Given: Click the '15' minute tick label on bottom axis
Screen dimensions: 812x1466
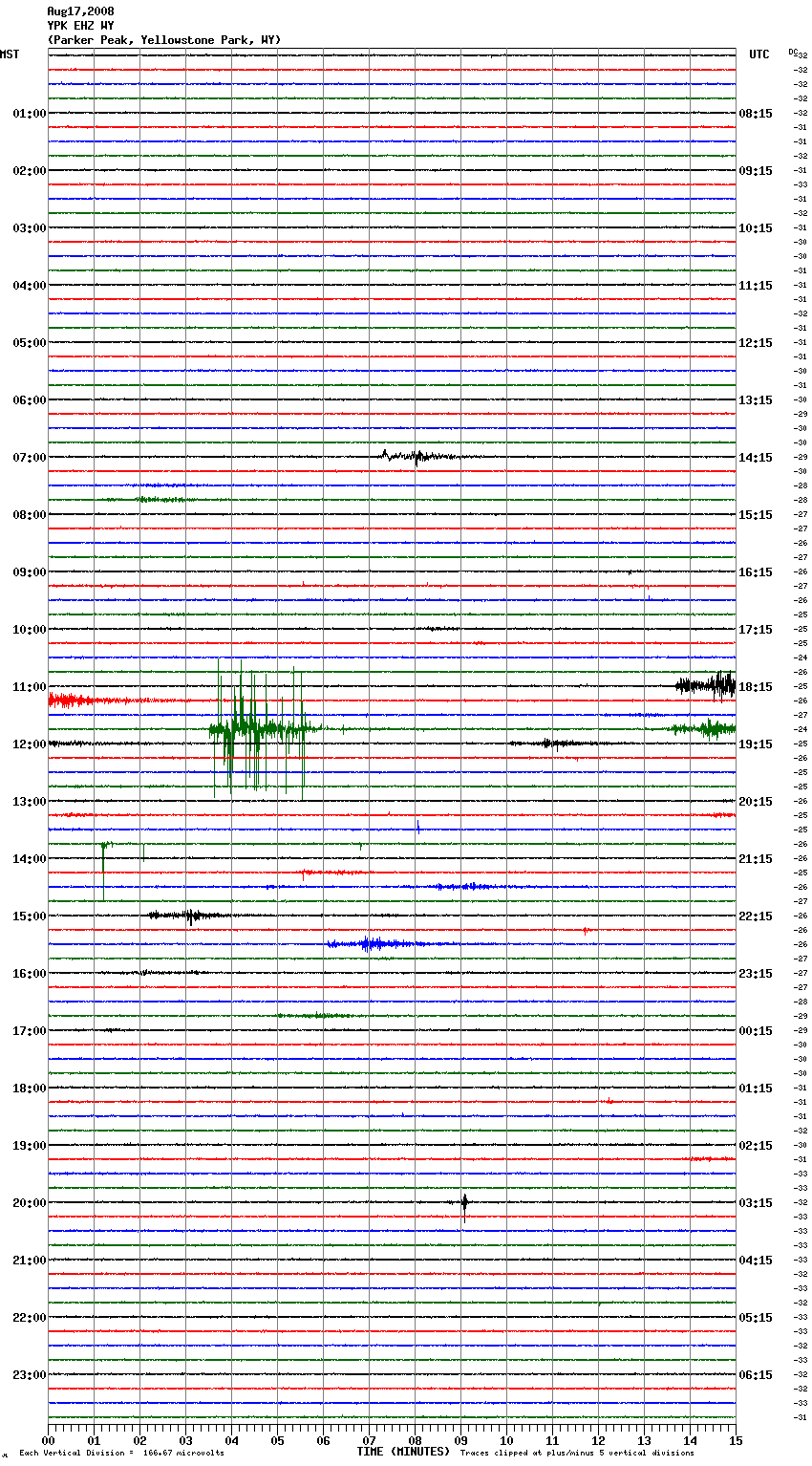Looking at the screenshot, I should pos(736,1440).
